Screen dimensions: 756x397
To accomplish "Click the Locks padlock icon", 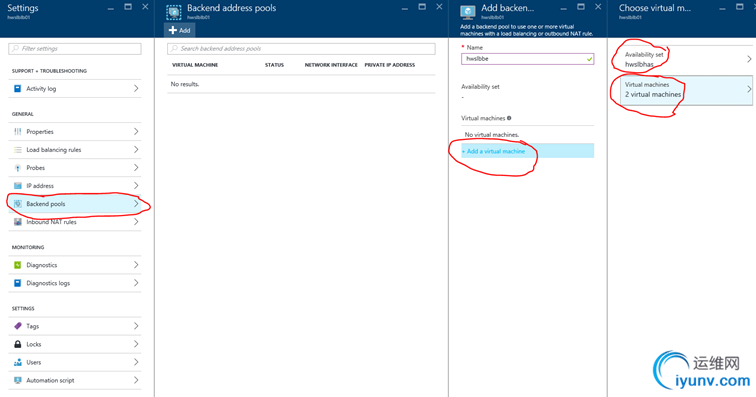I will (17, 344).
